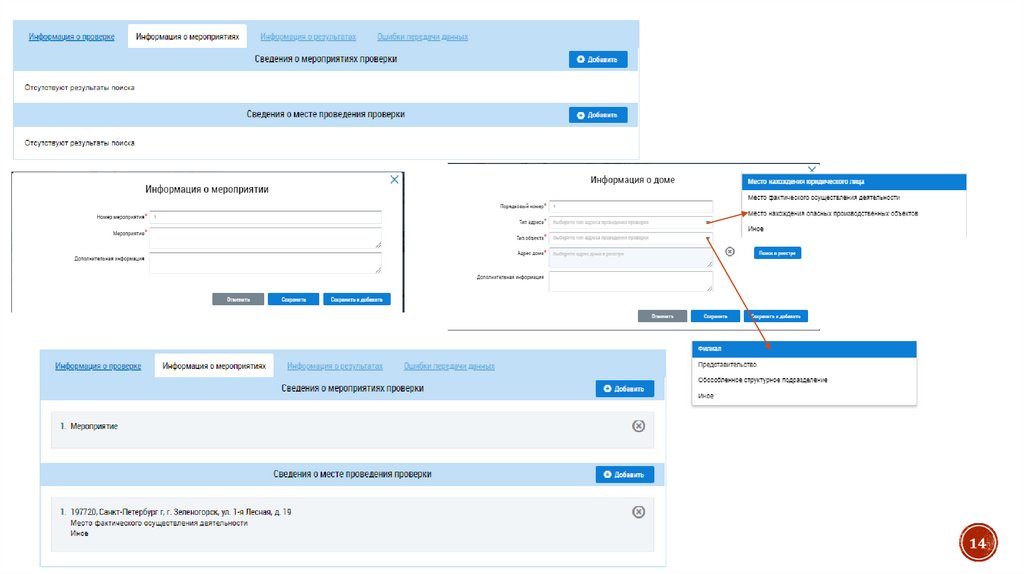Image resolution: width=1024 pixels, height=574 pixels.
Task: Switch to top «Информация о проверке» tab
Action: pos(71,37)
